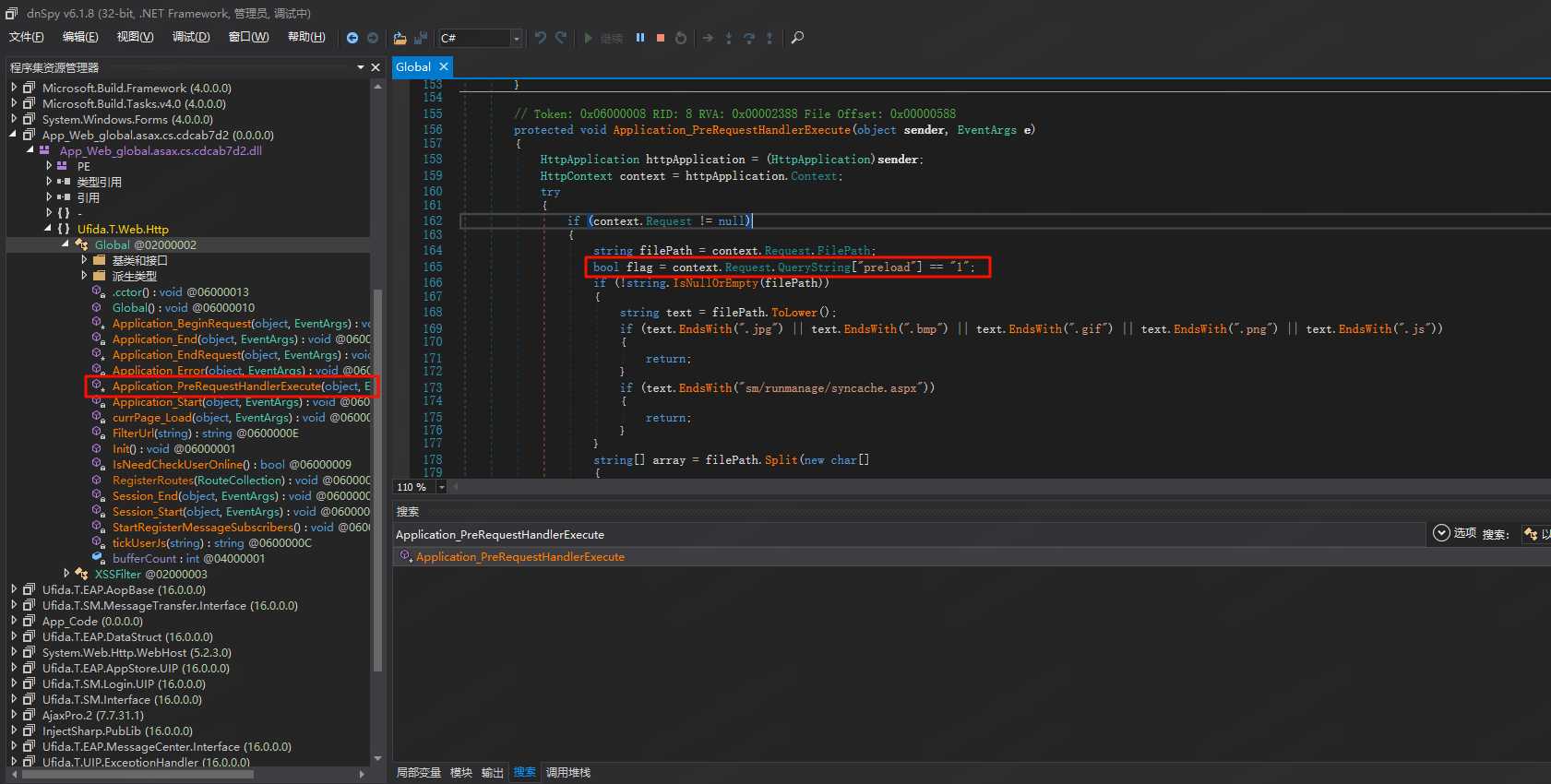Collapse the Ufida.T.Web.Http namespace node
The image size is (1551, 784).
point(48,229)
